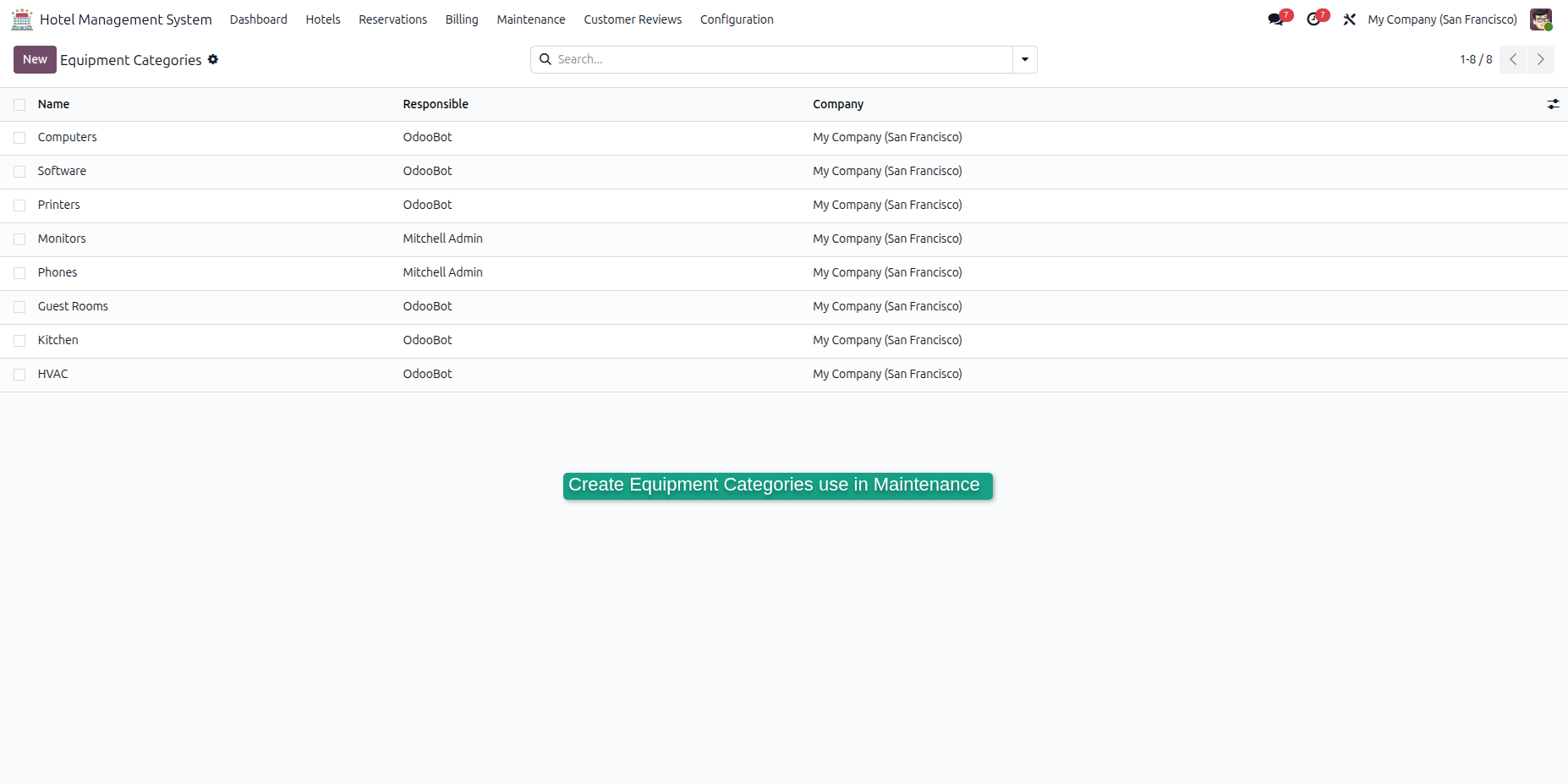Click the debug tools wrench icon

[x=1350, y=19]
